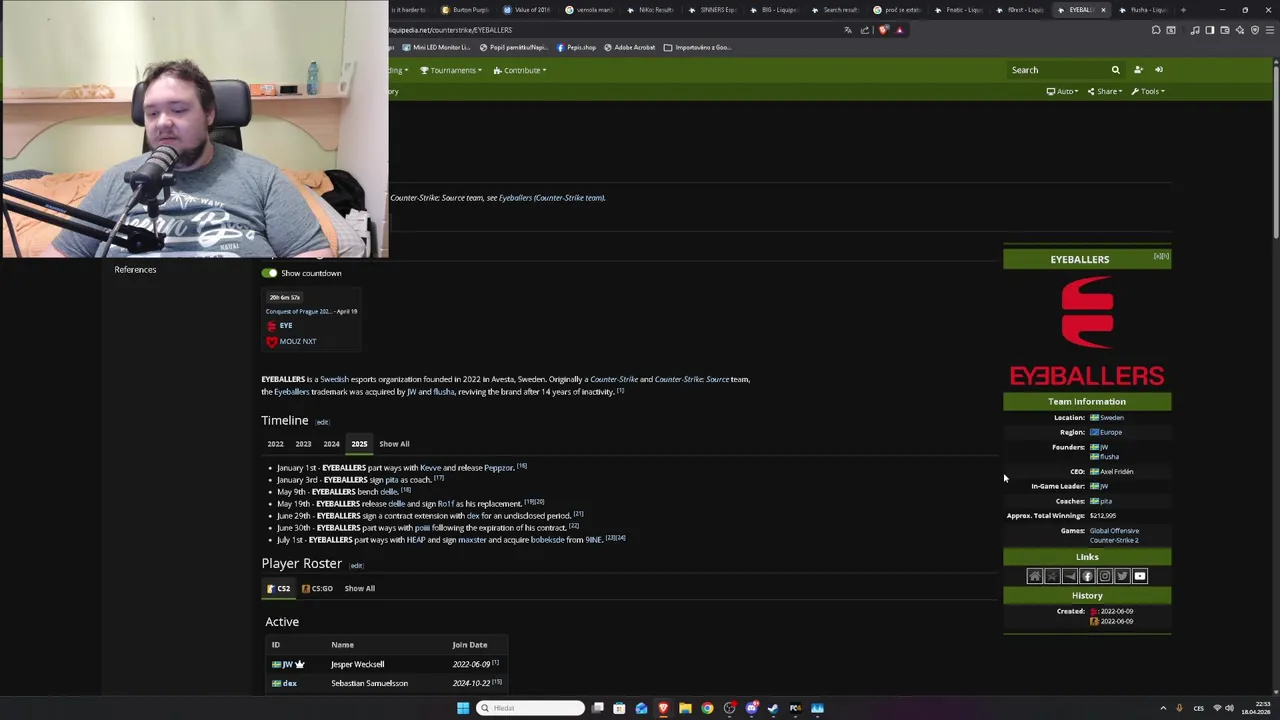The height and width of the screenshot is (720, 1280).
Task: Select timeline Show All tab
Action: (x=394, y=444)
